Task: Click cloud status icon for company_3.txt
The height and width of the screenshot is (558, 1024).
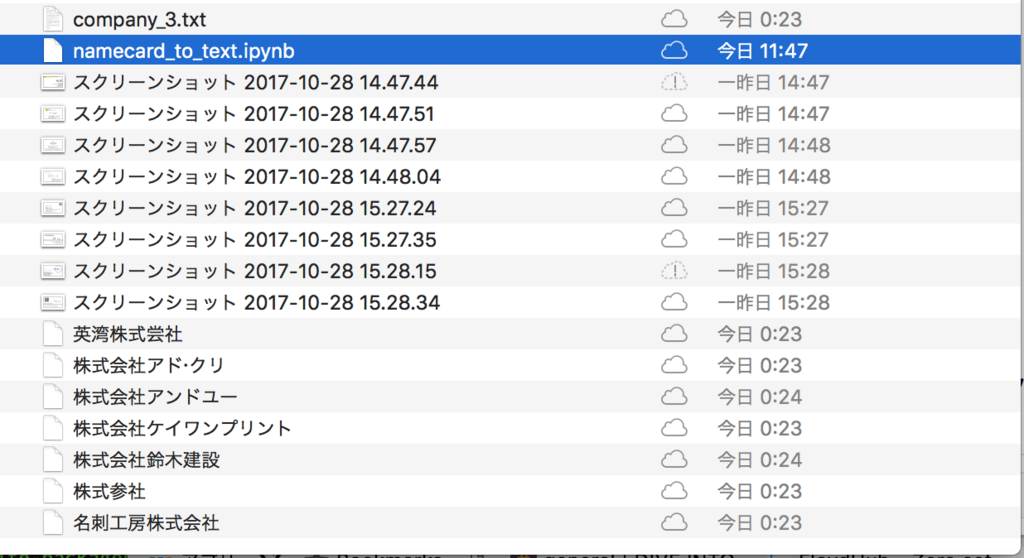Action: 674,19
